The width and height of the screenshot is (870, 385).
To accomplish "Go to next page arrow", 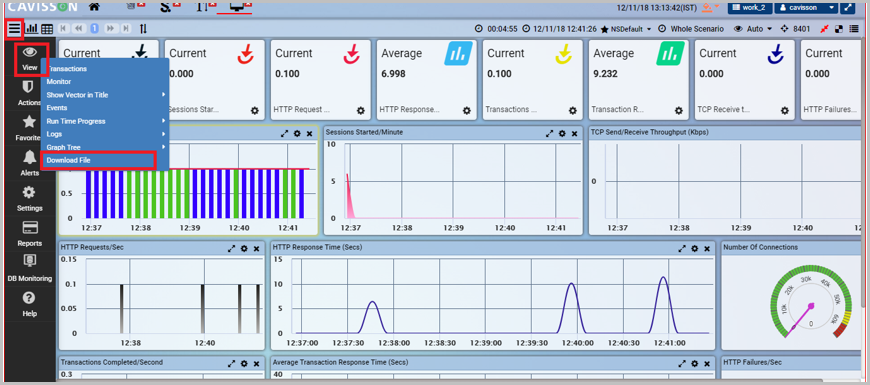I will point(110,28).
